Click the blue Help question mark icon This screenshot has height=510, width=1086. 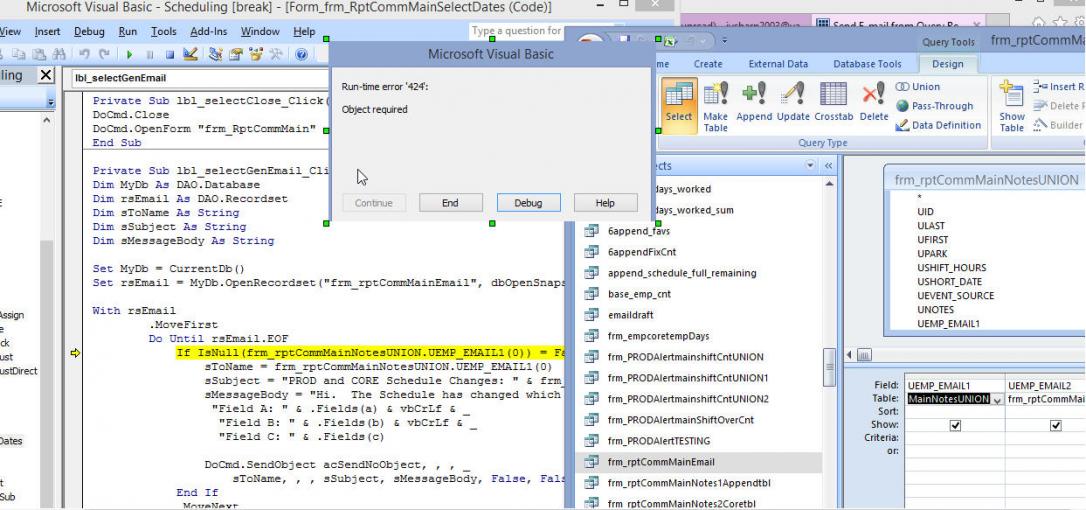301,54
